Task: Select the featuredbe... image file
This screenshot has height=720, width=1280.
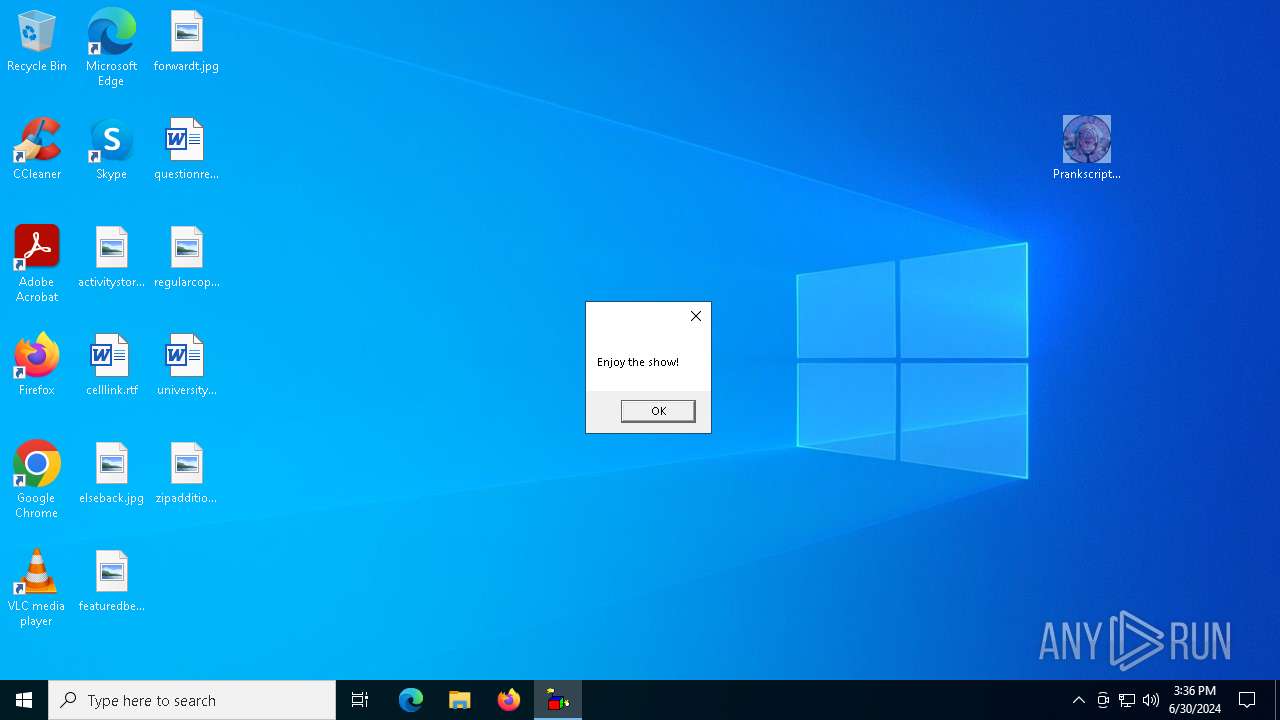Action: [x=111, y=581]
